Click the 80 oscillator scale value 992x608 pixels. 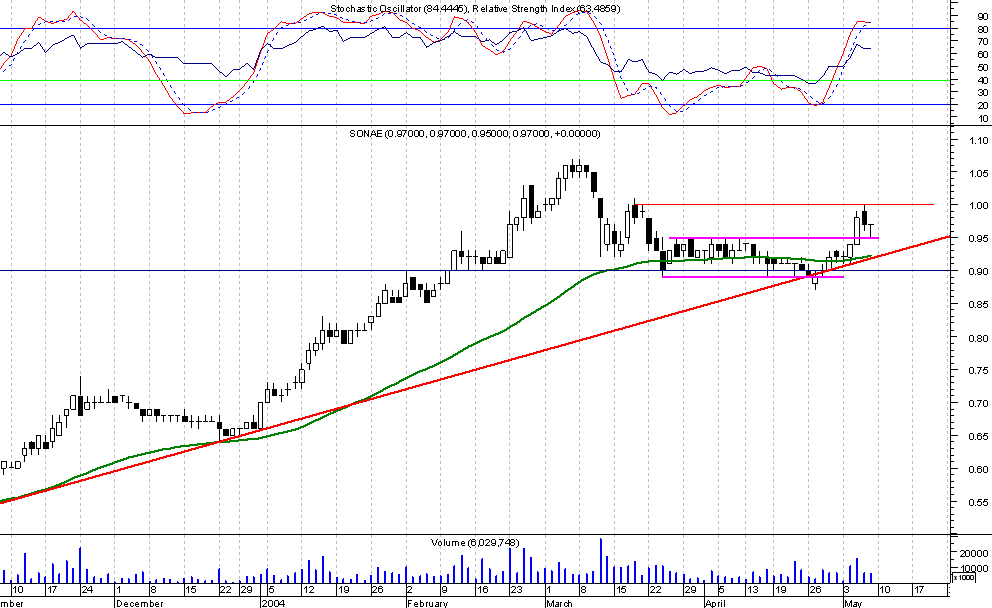click(x=983, y=30)
